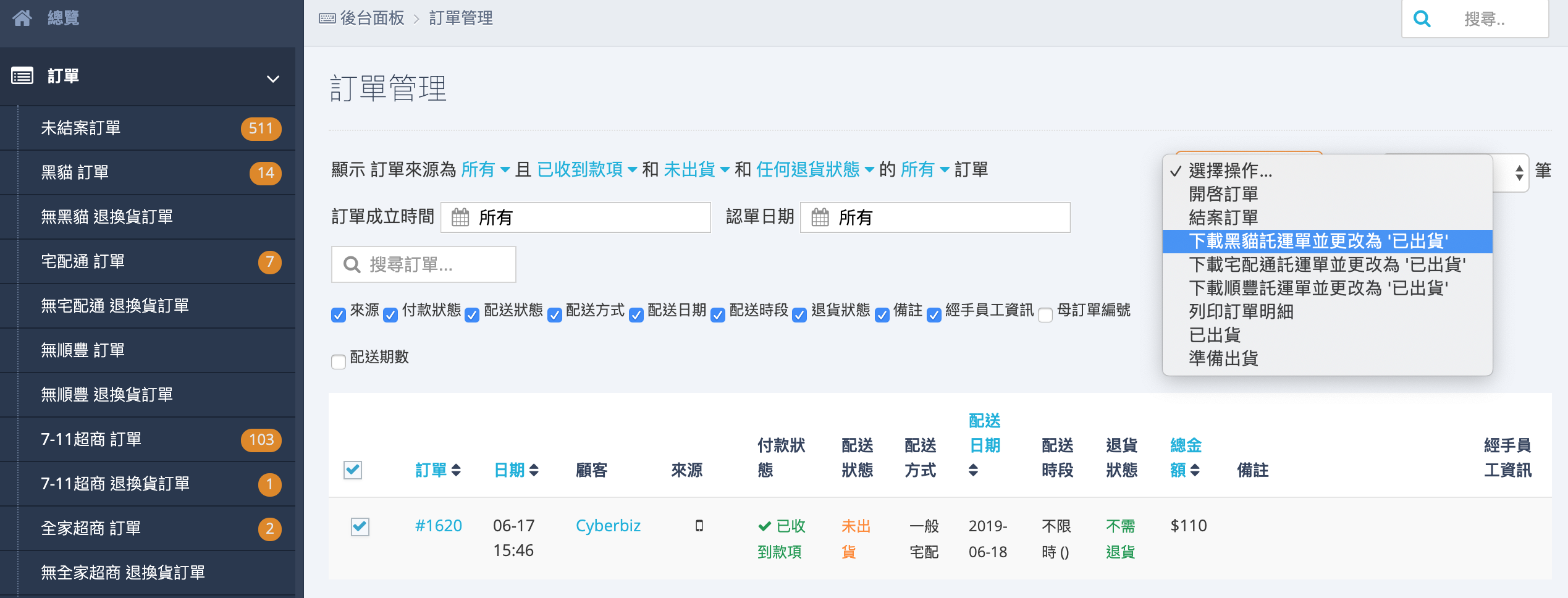Click the magnifier icon in top search
The width and height of the screenshot is (1568, 598).
[1422, 19]
